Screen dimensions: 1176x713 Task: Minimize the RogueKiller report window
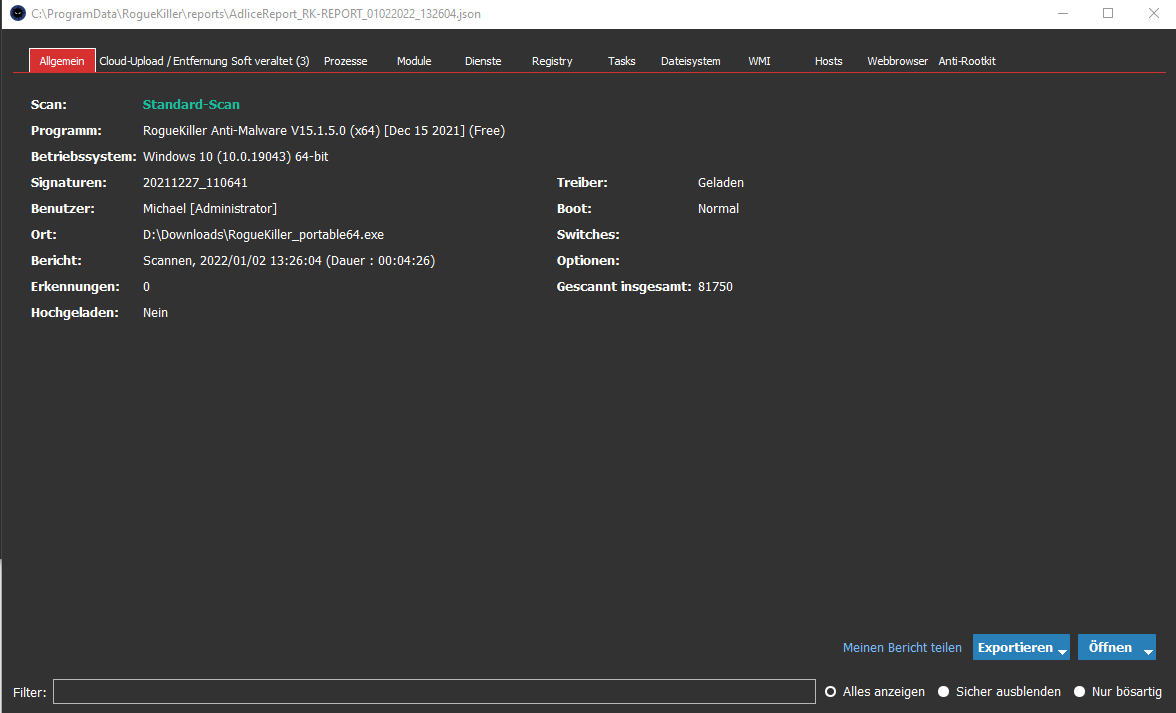(x=1063, y=13)
